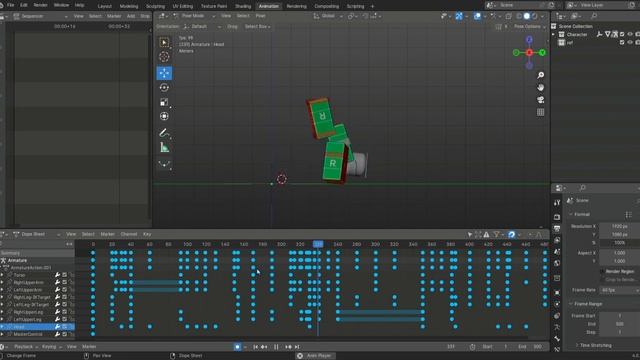Hide the Character collection with eye icon
The image size is (640, 360).
click(x=630, y=34)
